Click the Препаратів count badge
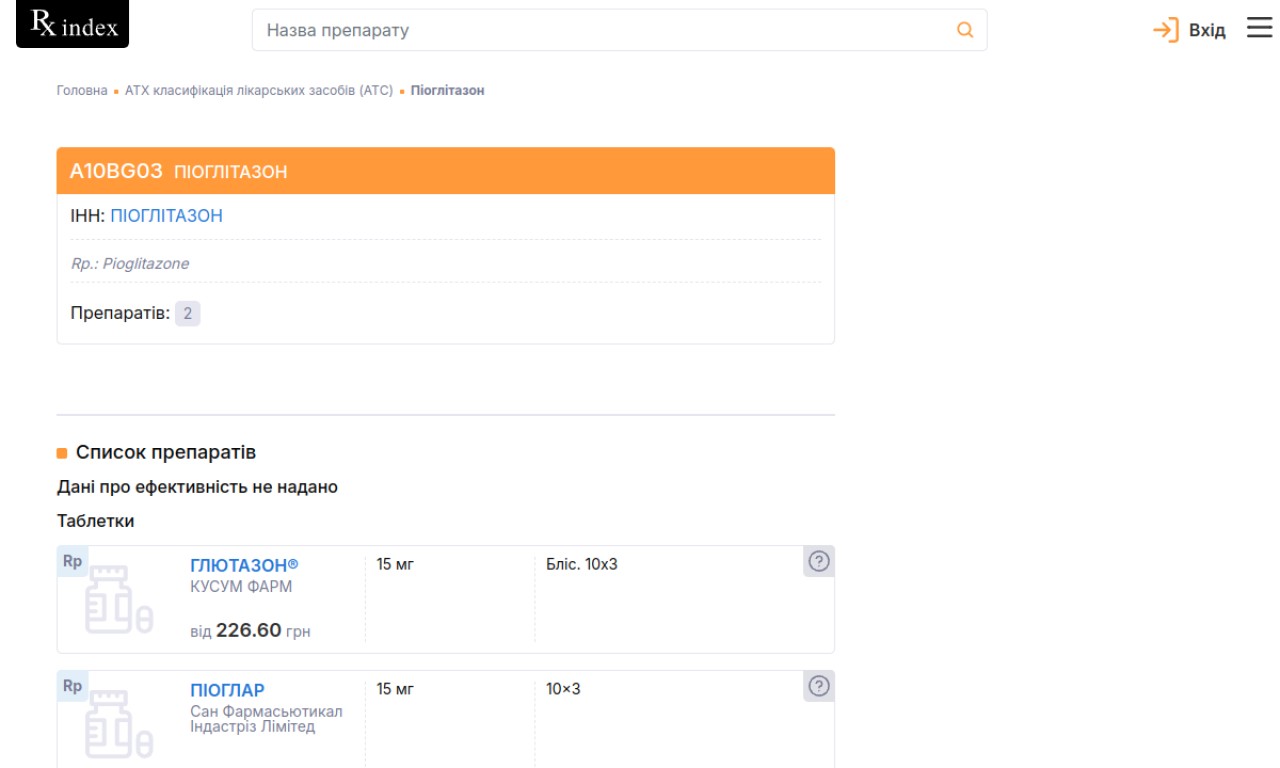The height and width of the screenshot is (768, 1280). pyautogui.click(x=187, y=313)
